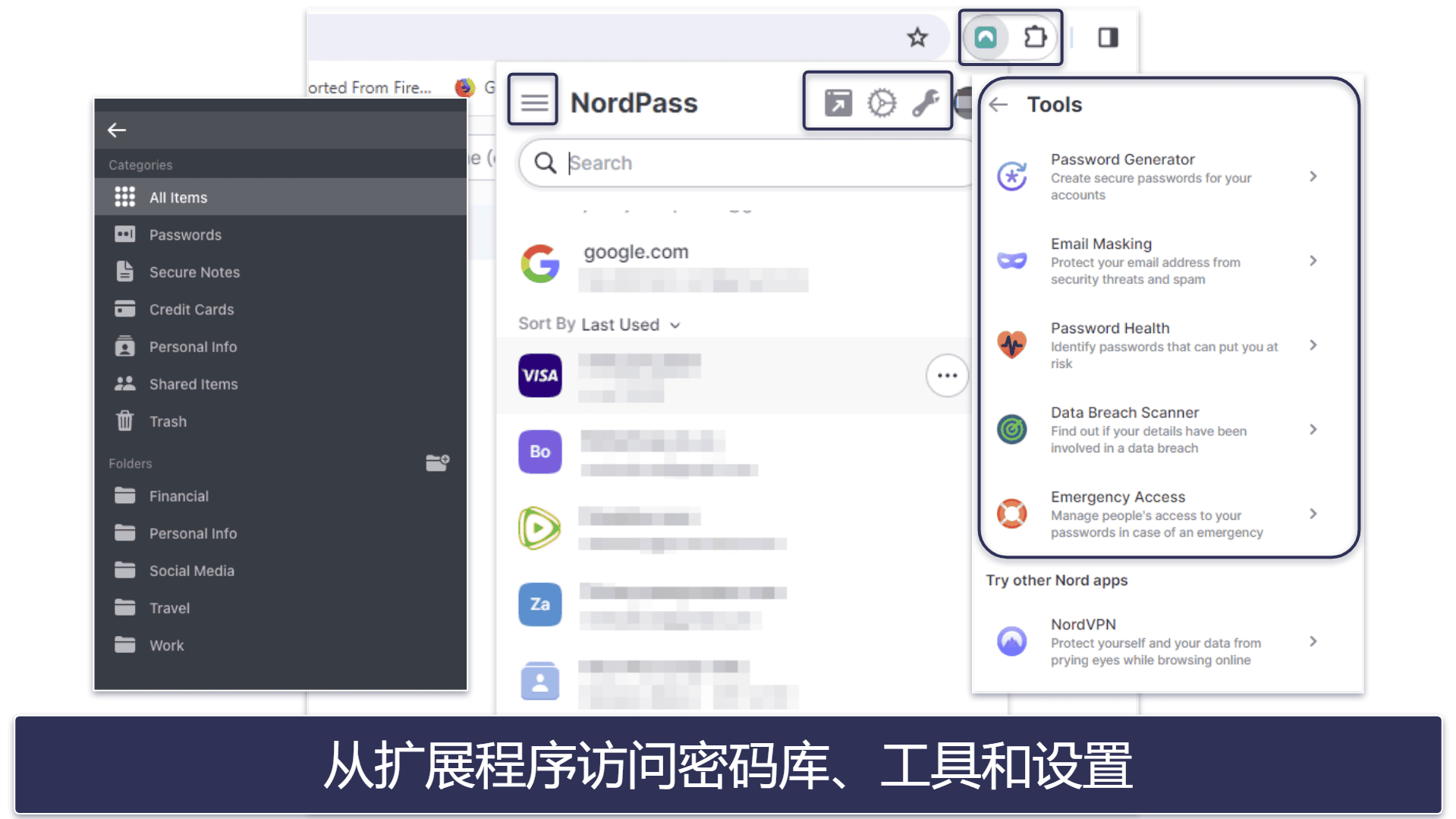Open the Trash category

[x=281, y=421]
